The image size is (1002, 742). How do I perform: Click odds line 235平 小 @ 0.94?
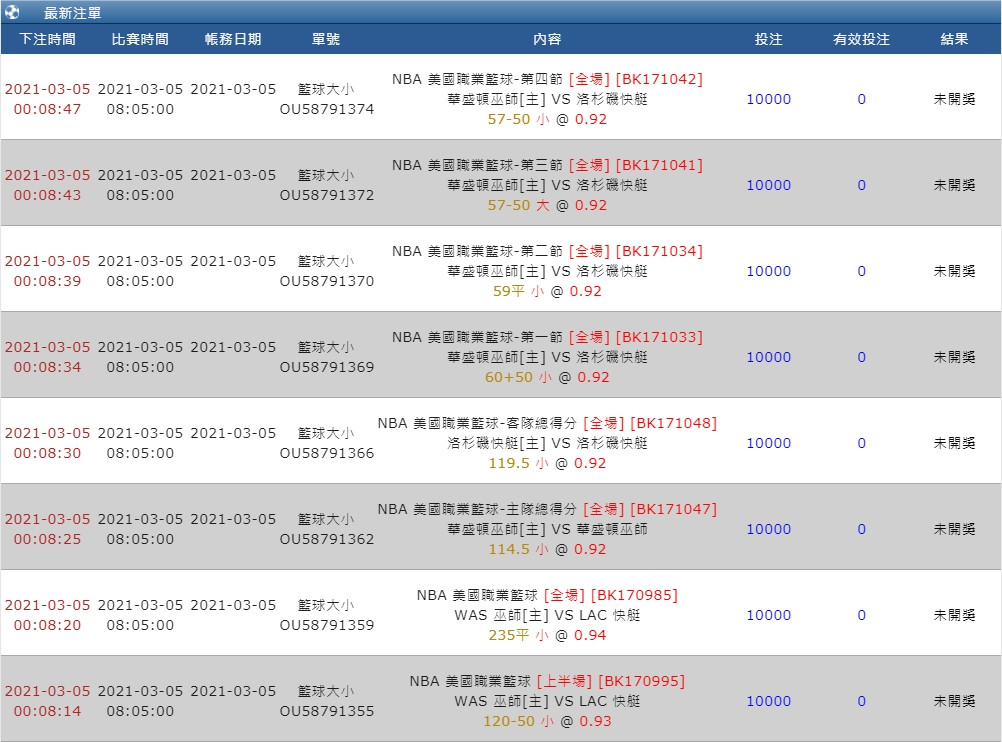point(547,635)
